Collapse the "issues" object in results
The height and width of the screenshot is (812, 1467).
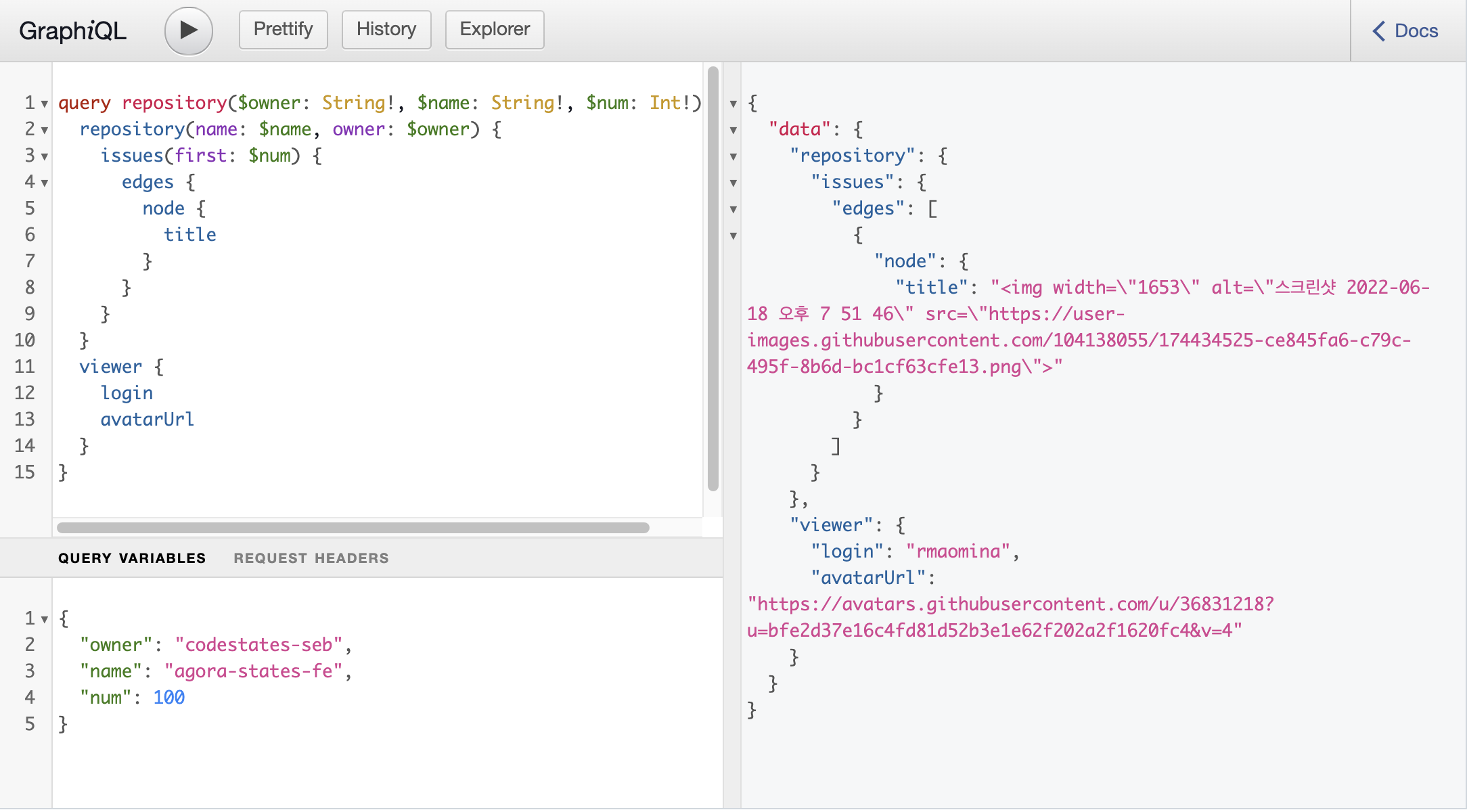point(733,183)
